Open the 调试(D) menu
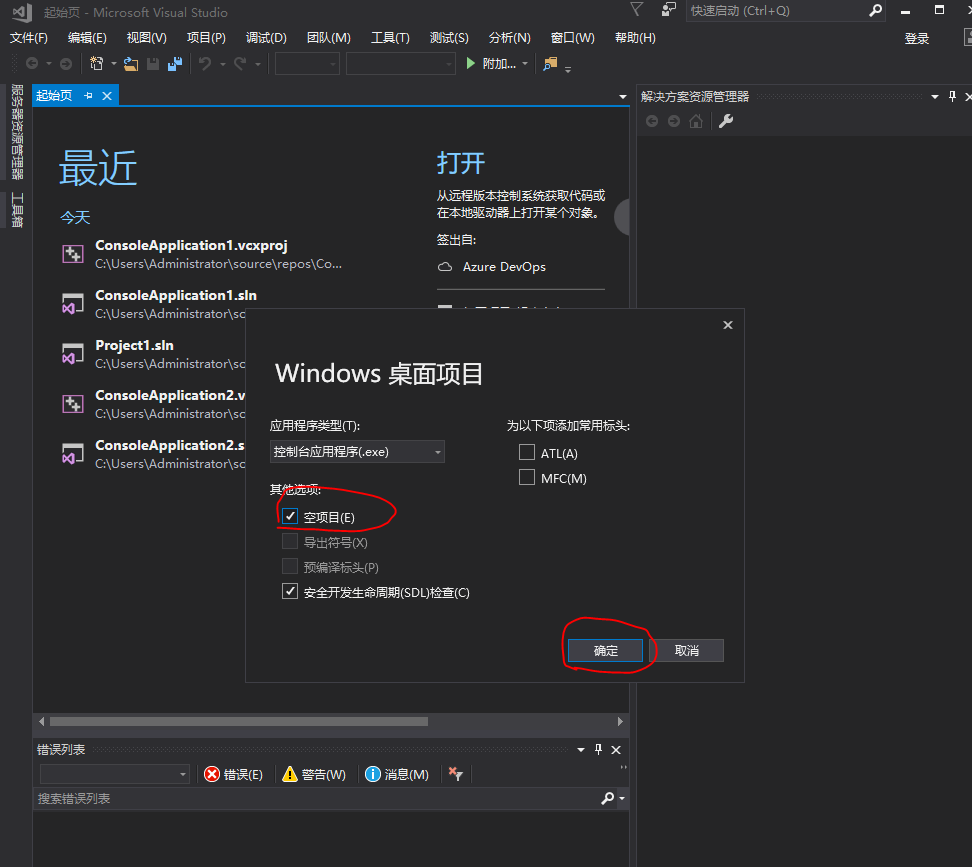972x867 pixels. [x=265, y=37]
